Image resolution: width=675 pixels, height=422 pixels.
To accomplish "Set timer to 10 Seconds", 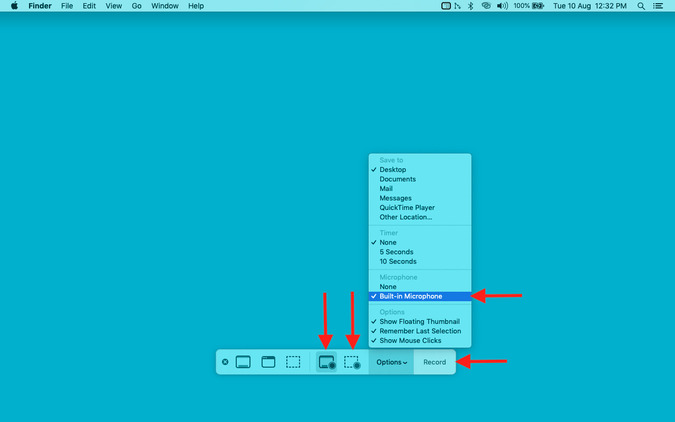I will (x=420, y=261).
